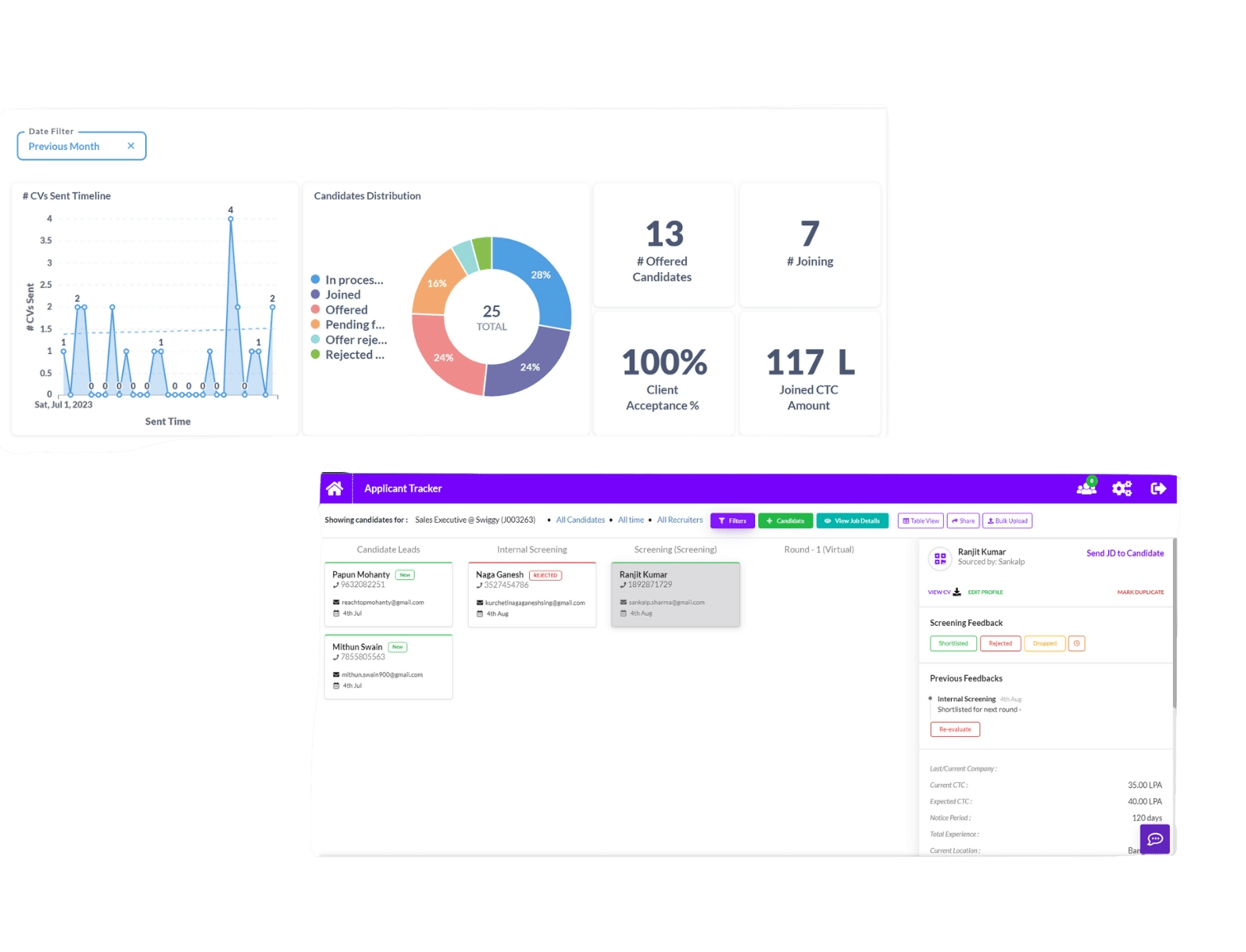Toggle Joined legend entry

click(336, 295)
